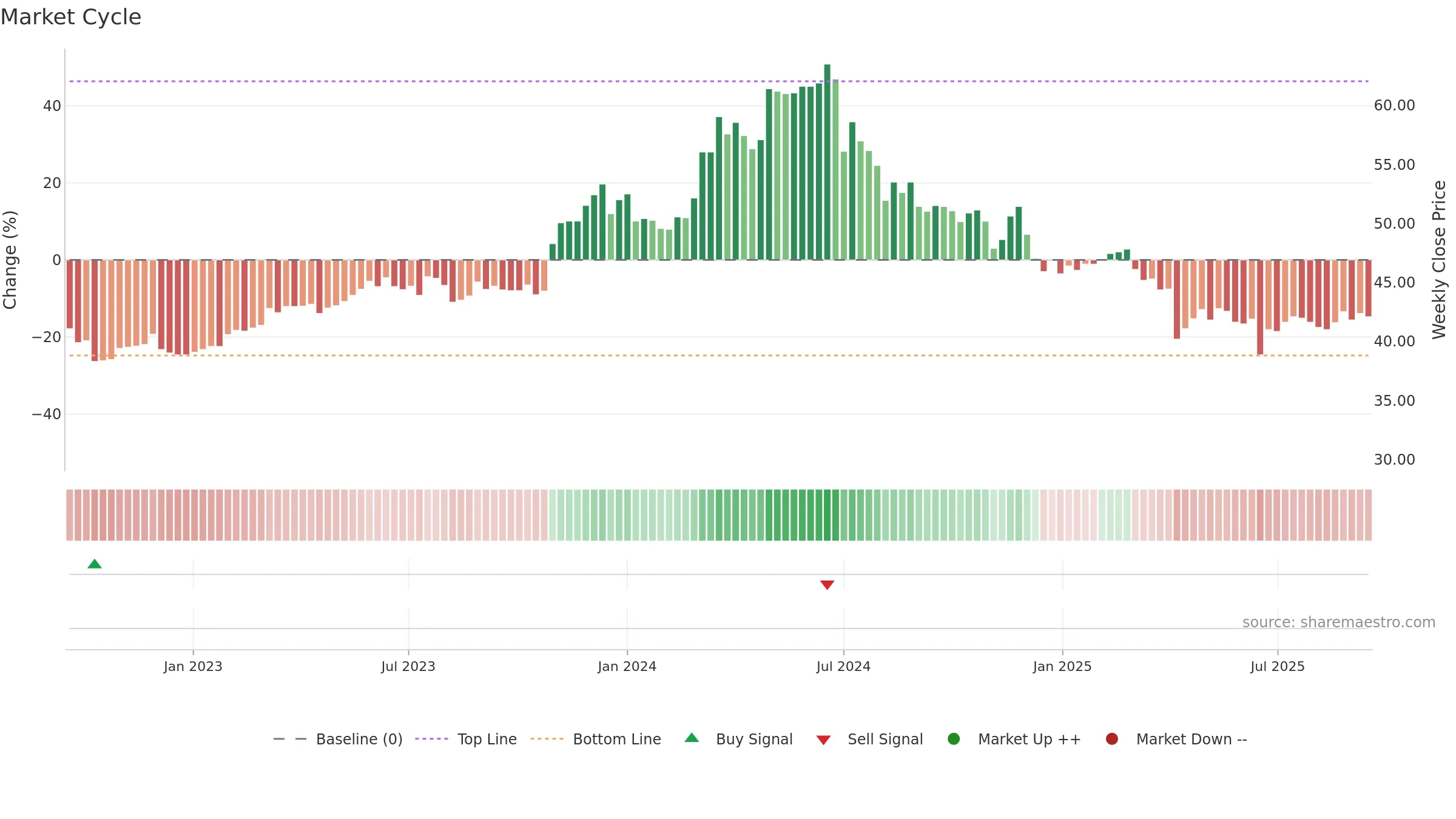Viewport: 1456px width, 819px height.
Task: Click the −40 tick on the Change axis
Action: point(47,414)
